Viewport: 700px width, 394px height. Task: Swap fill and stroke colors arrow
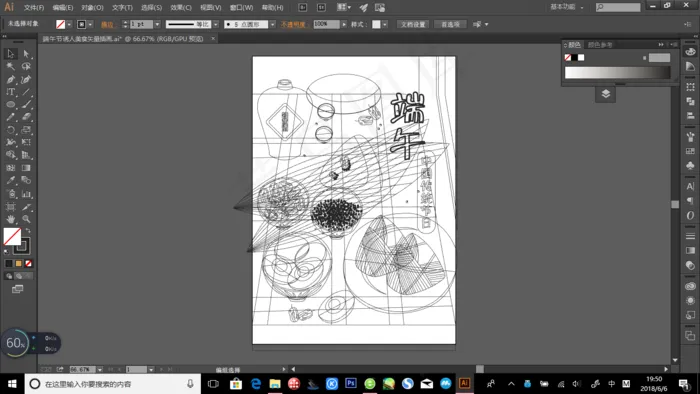pyautogui.click(x=28, y=231)
